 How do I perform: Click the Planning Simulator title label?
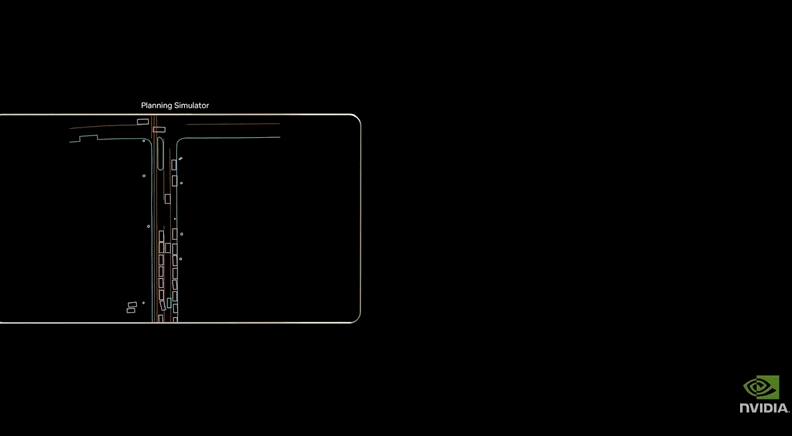[x=175, y=105]
